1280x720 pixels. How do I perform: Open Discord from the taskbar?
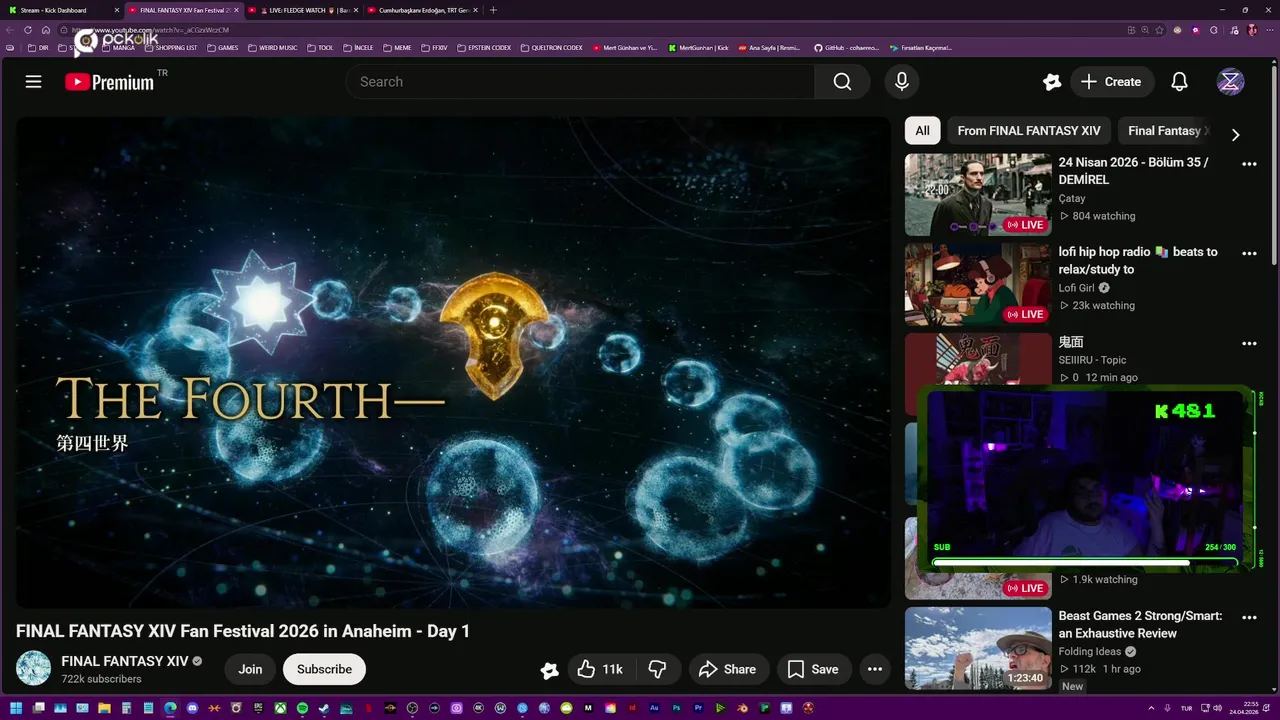(x=192, y=708)
